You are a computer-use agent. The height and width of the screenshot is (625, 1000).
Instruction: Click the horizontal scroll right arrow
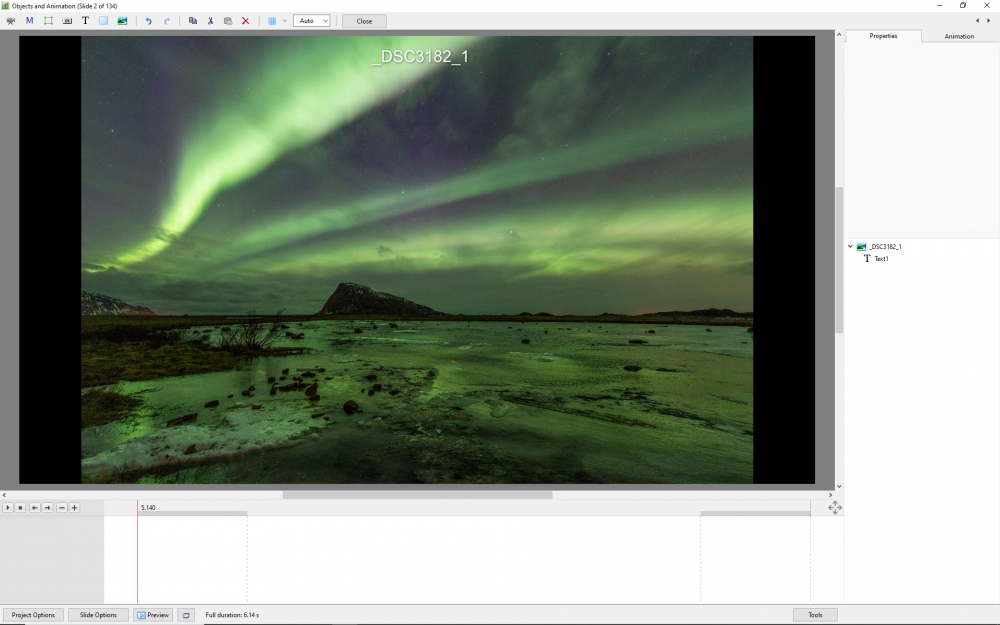830,495
